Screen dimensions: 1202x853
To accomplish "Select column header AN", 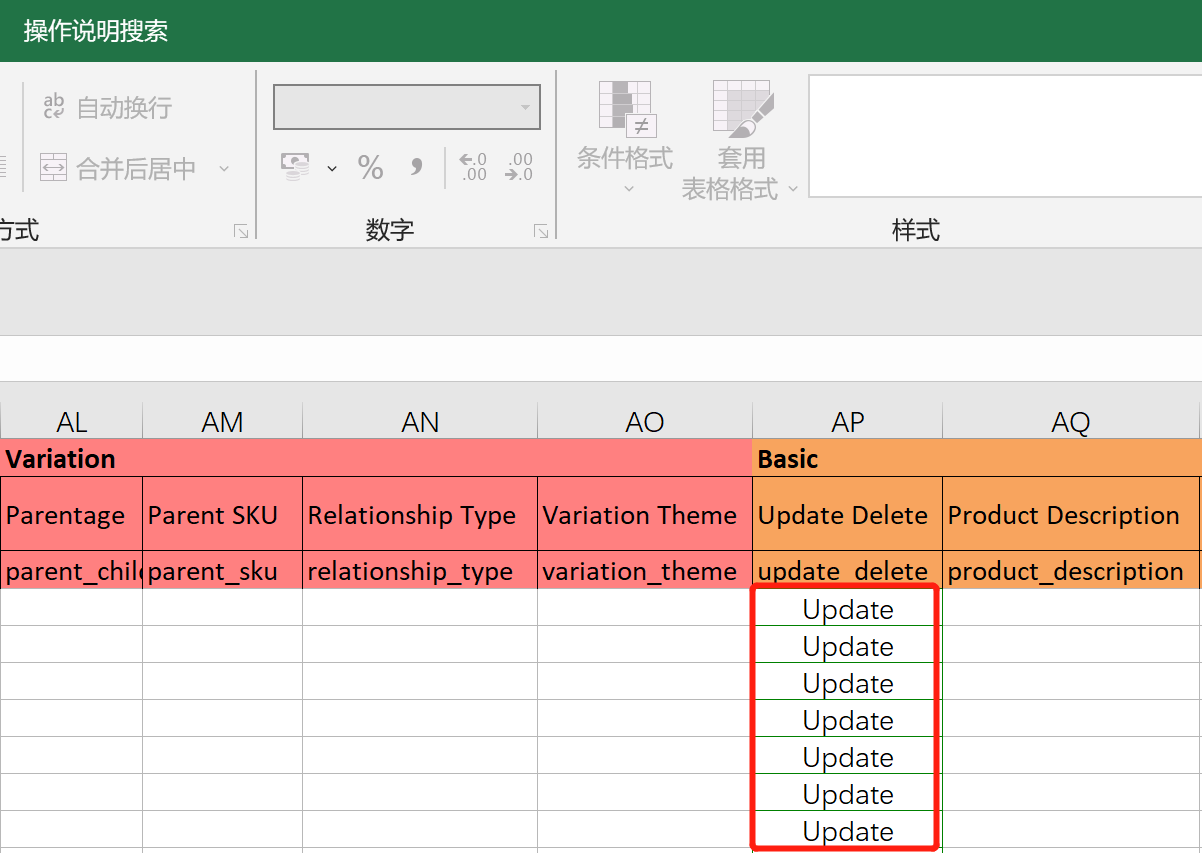I will [x=420, y=422].
